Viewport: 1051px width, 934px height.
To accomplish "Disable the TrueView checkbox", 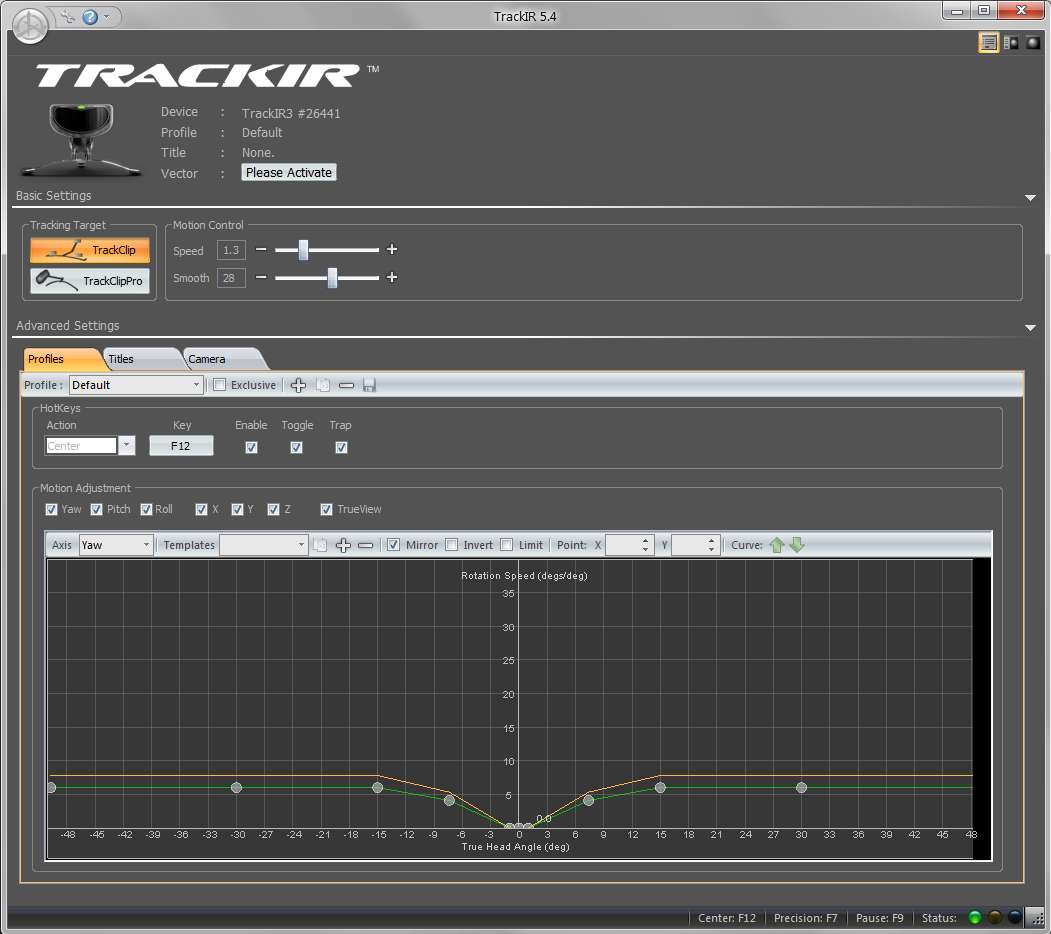I will click(x=326, y=510).
